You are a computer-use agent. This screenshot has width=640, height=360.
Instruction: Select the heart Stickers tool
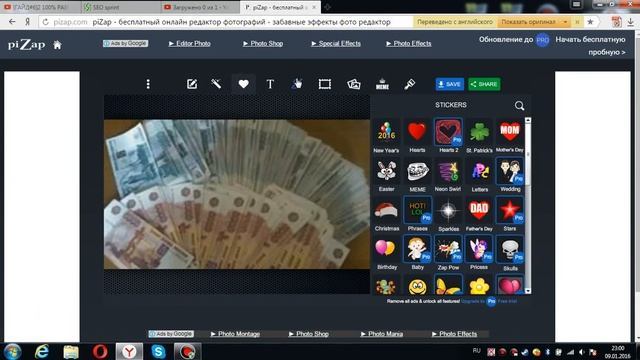[x=244, y=84]
